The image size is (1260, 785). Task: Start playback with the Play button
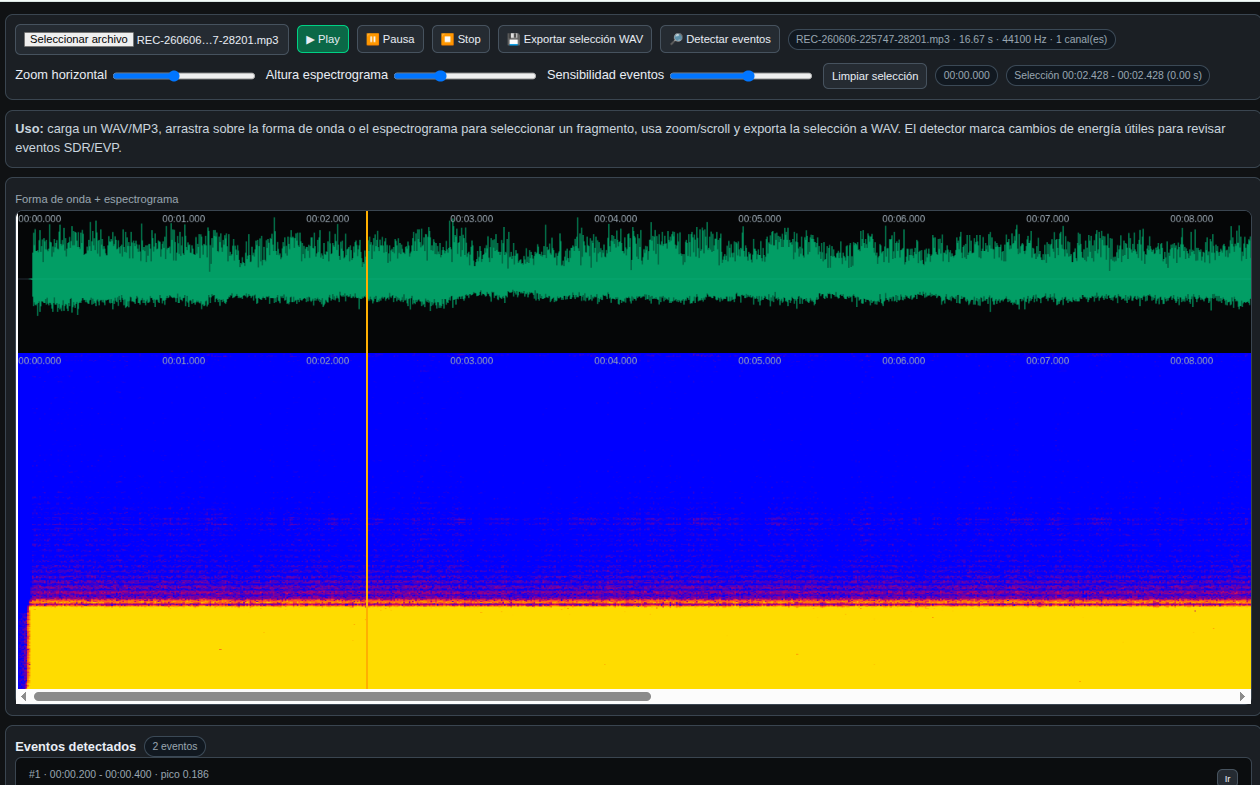[x=323, y=39]
